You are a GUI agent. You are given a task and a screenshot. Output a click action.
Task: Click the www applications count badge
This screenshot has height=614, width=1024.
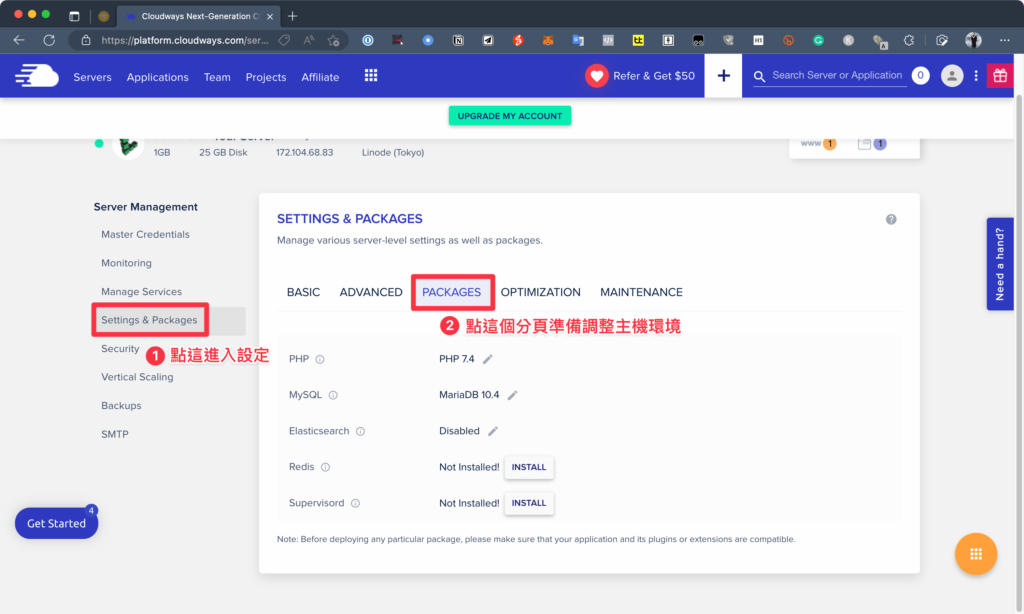829,144
